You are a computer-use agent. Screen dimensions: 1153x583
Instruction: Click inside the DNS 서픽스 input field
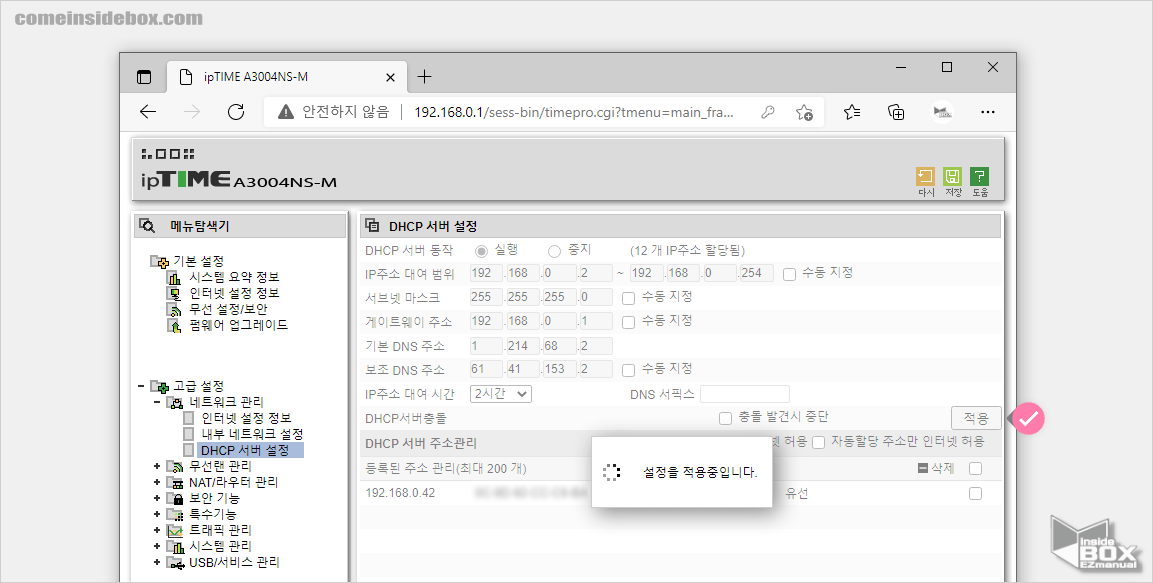(x=745, y=394)
